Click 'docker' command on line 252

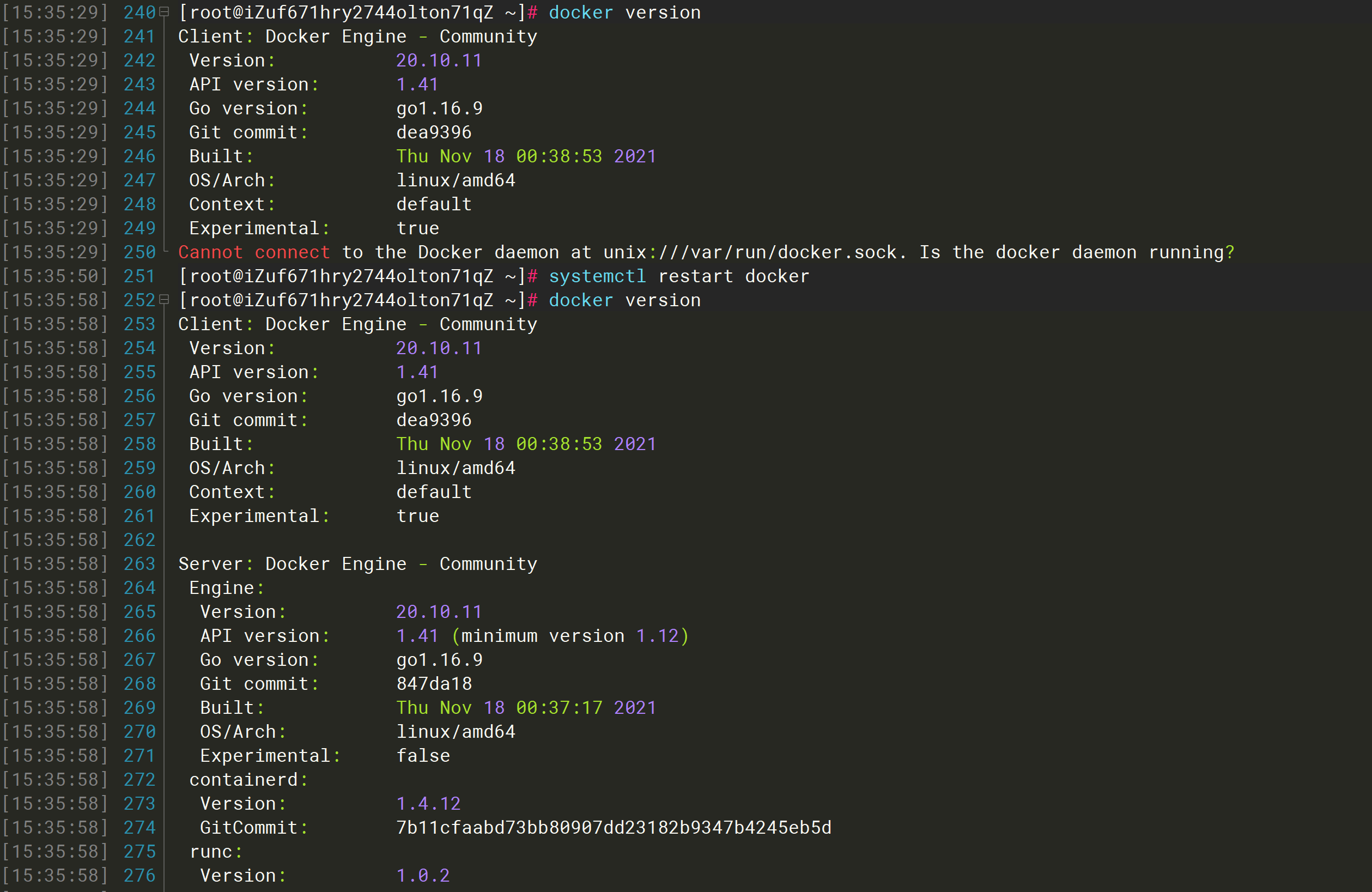(x=580, y=300)
